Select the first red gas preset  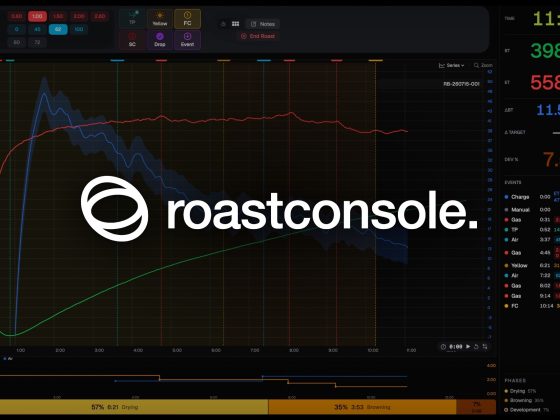16,16
